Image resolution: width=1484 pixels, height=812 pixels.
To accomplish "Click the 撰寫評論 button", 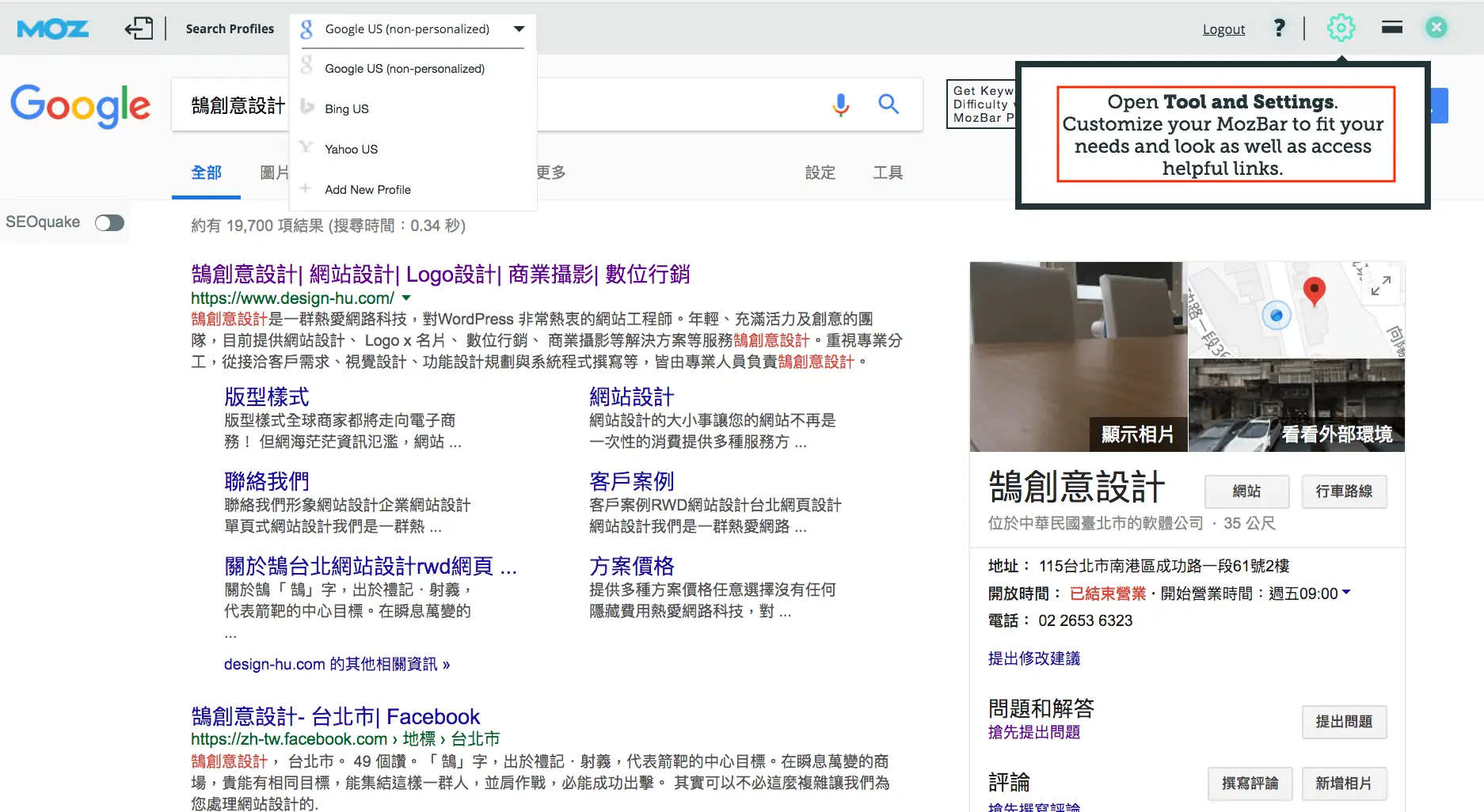I will point(1250,784).
